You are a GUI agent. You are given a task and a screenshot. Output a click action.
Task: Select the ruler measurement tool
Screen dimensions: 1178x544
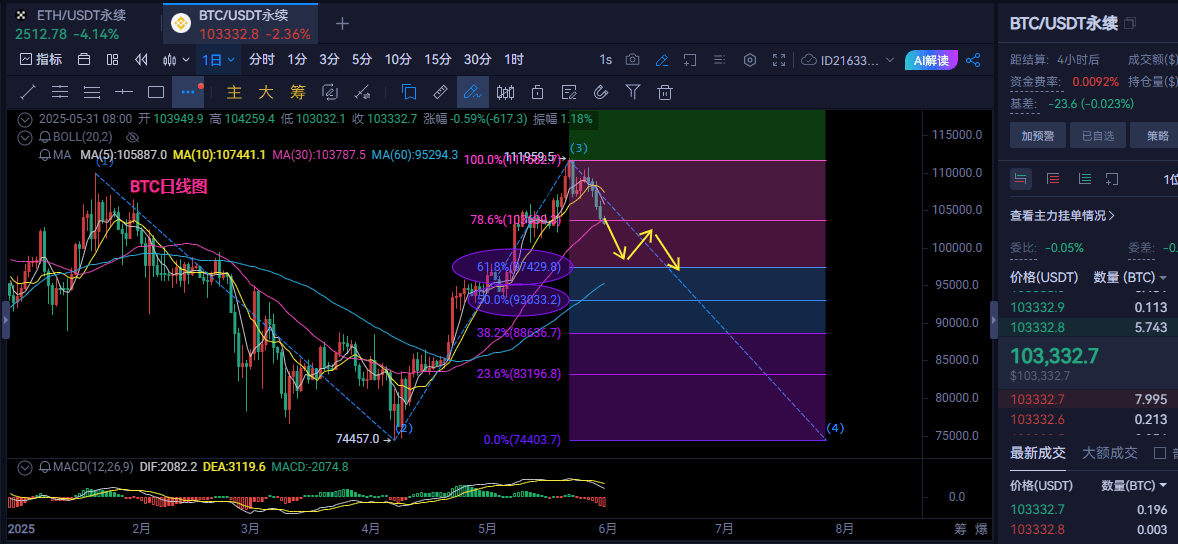pos(440,93)
